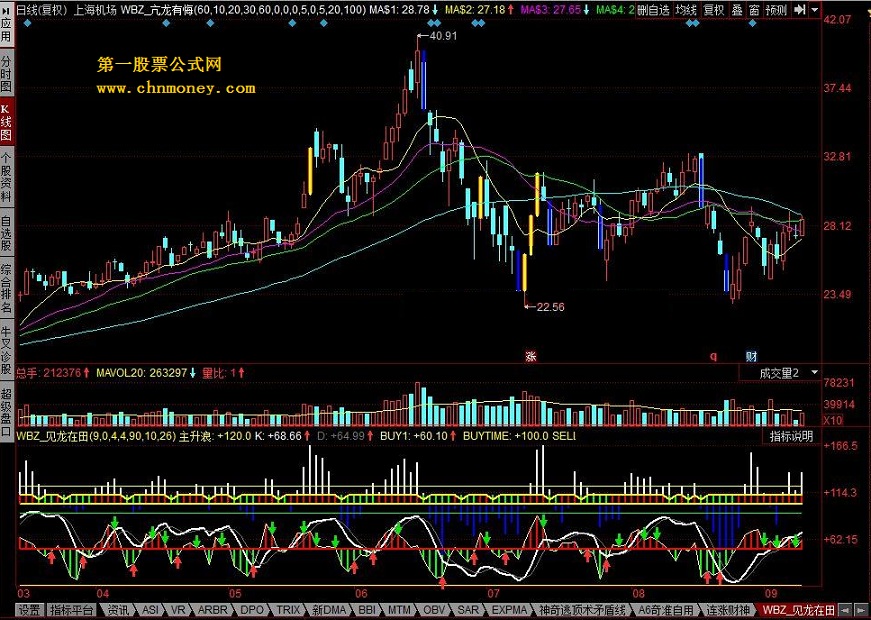Screen dimensions: 871x620
Task: Open 牛叉诊股 sidebar tab
Action: 6,350
